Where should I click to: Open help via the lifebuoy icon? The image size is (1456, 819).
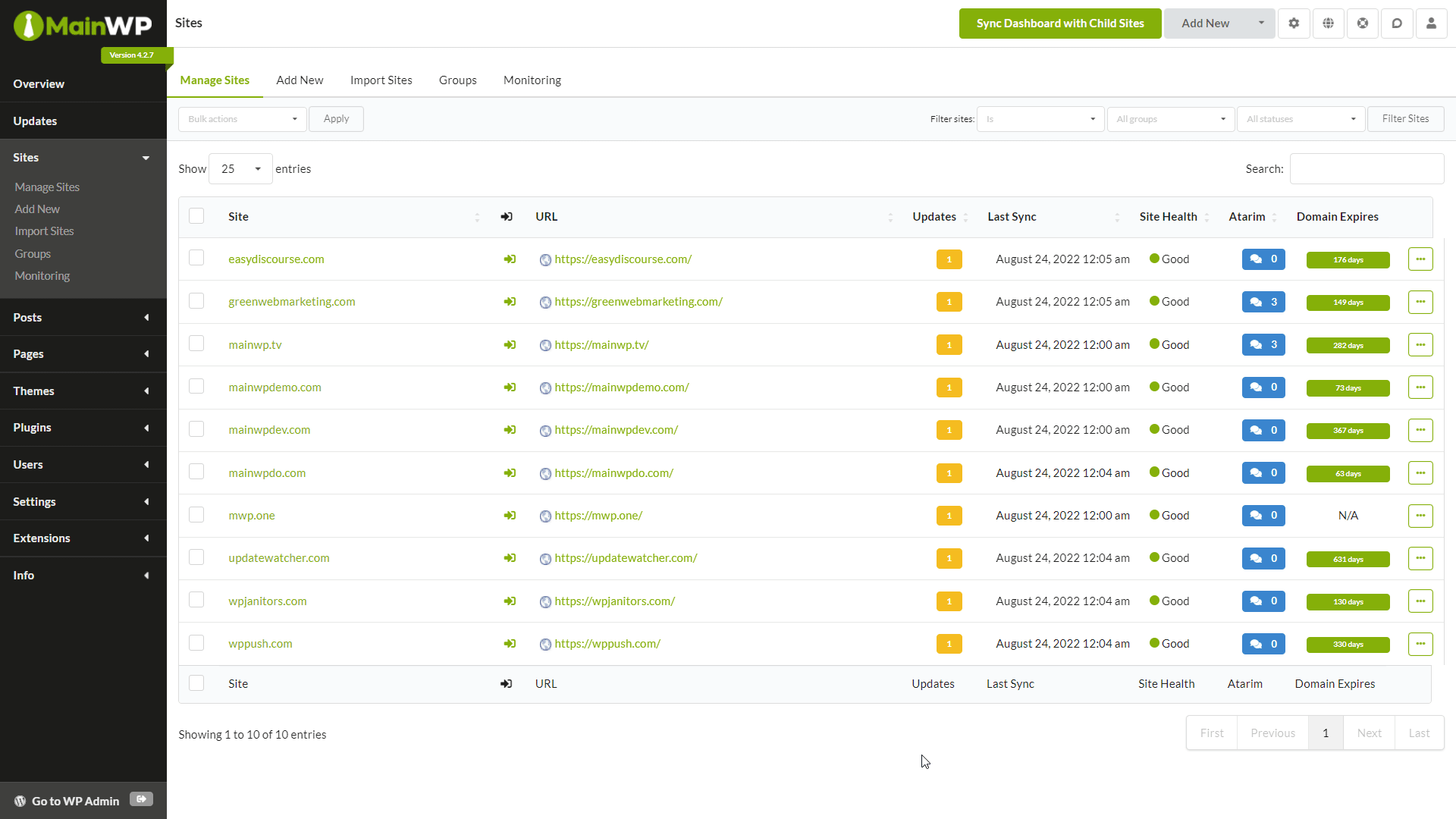click(x=1363, y=23)
